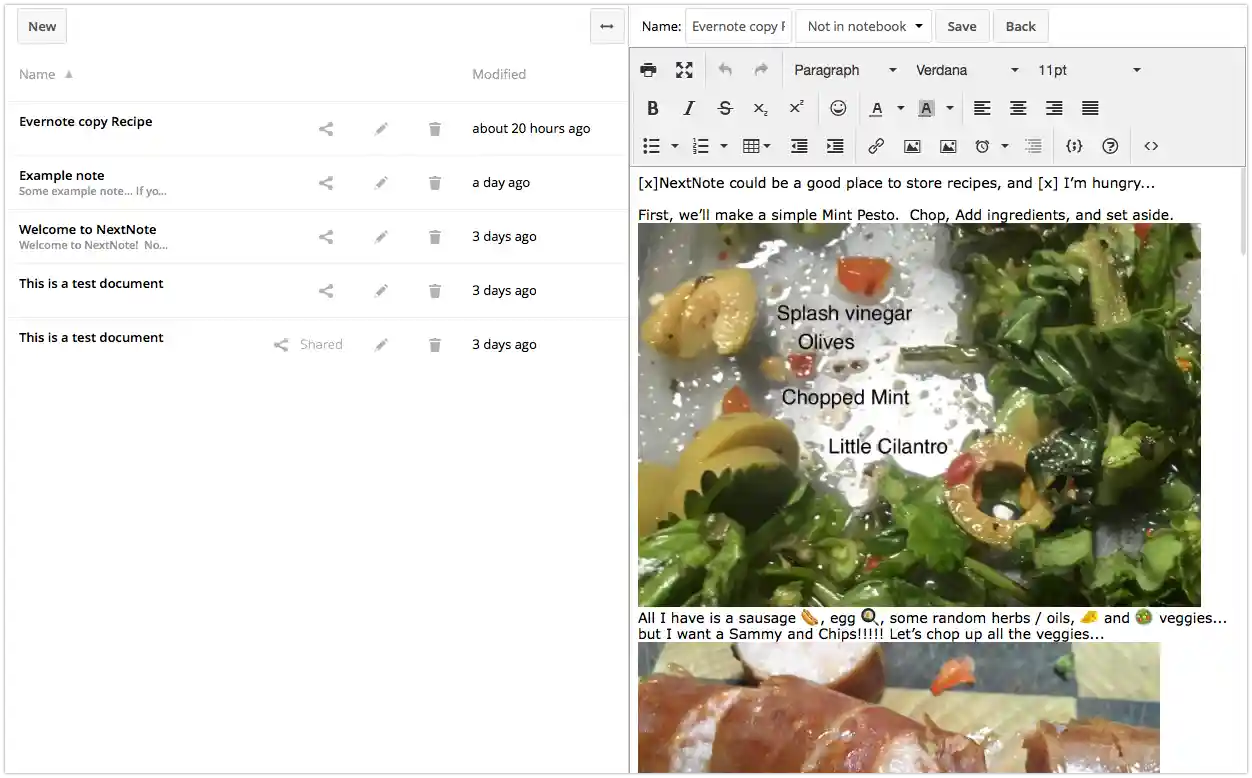The image size is (1252, 778).
Task: Insert a hyperlink into the note
Action: (876, 146)
